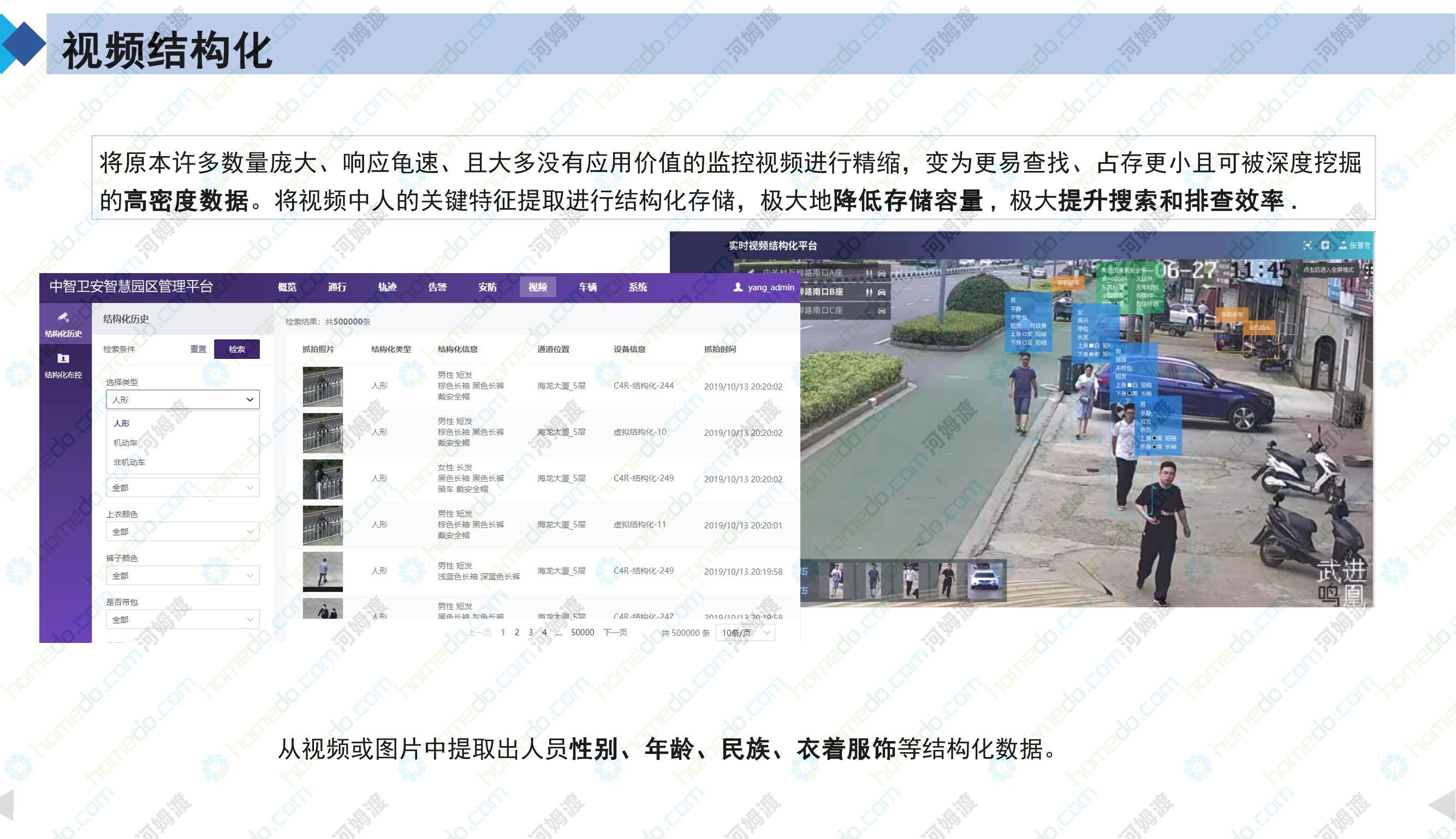This screenshot has width=1456, height=839.
Task: Click the C4R-结构化-244 device cell
Action: coord(643,386)
